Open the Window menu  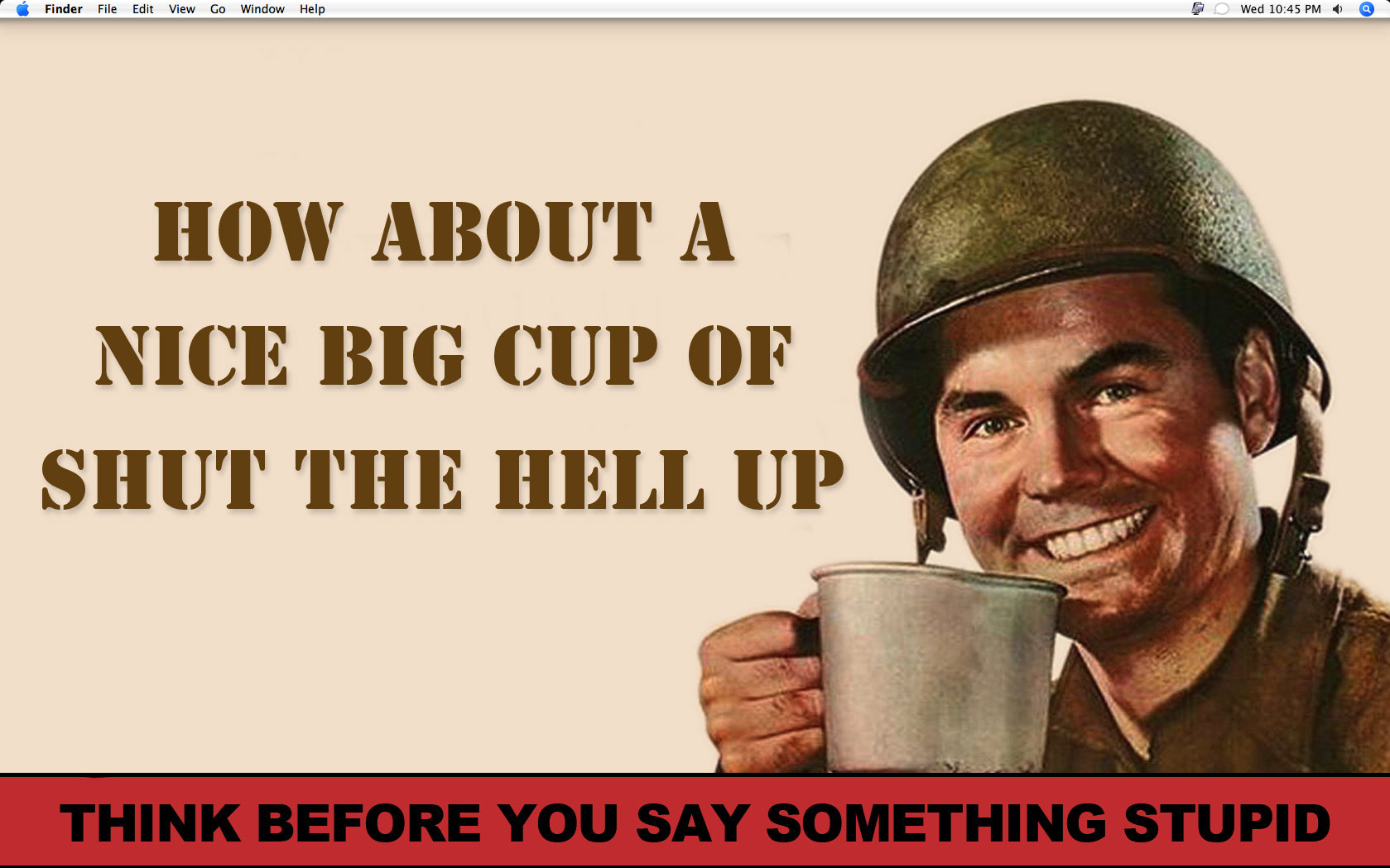[262, 9]
